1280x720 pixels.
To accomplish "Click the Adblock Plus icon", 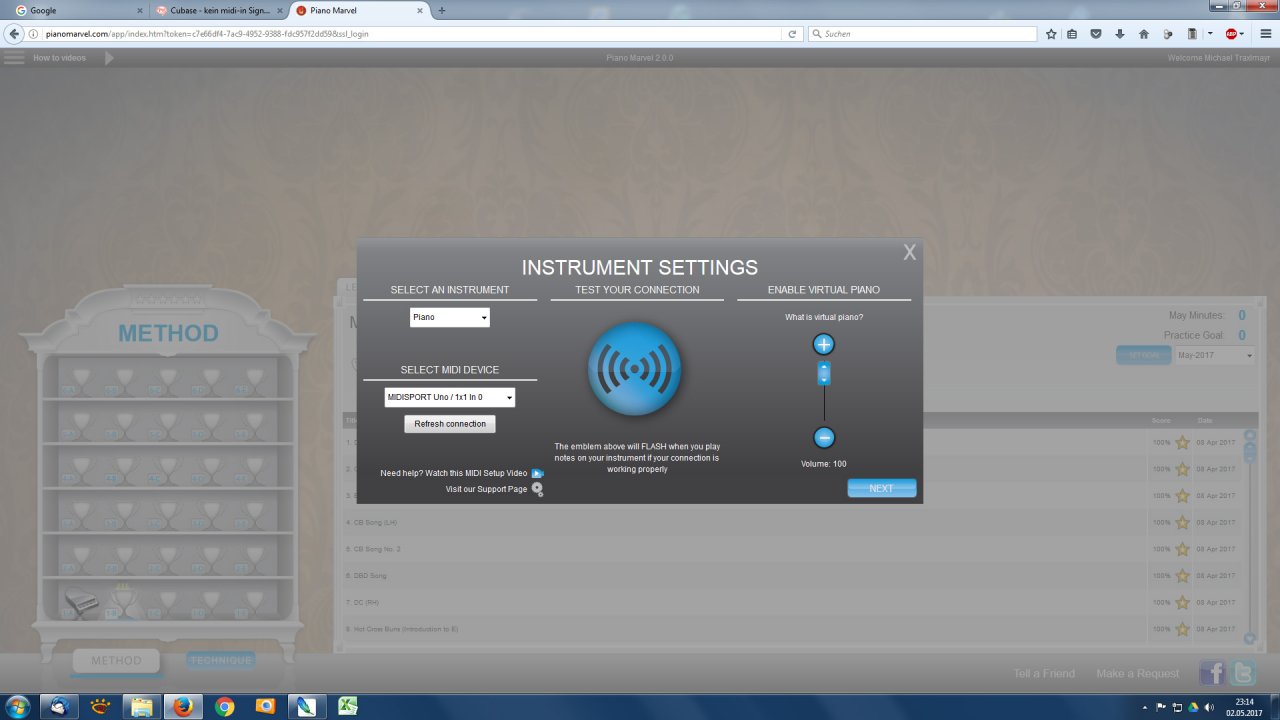I will [1231, 34].
